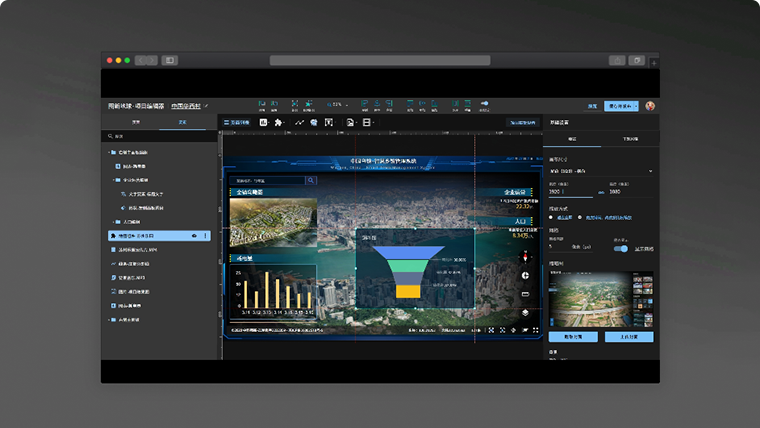This screenshot has height=428, width=760.
Task: Select the first radio option for zoom mode
Action: [551, 217]
